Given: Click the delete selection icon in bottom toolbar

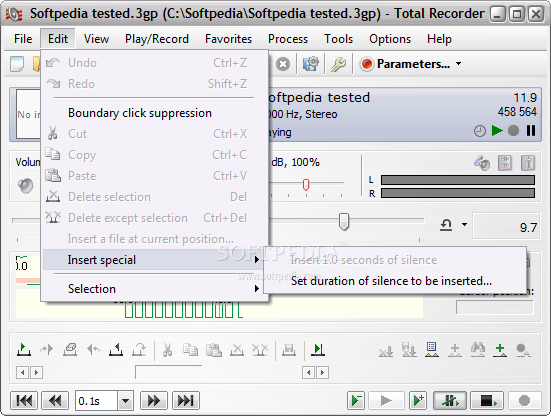Looking at the screenshot, I should [x=237, y=350].
